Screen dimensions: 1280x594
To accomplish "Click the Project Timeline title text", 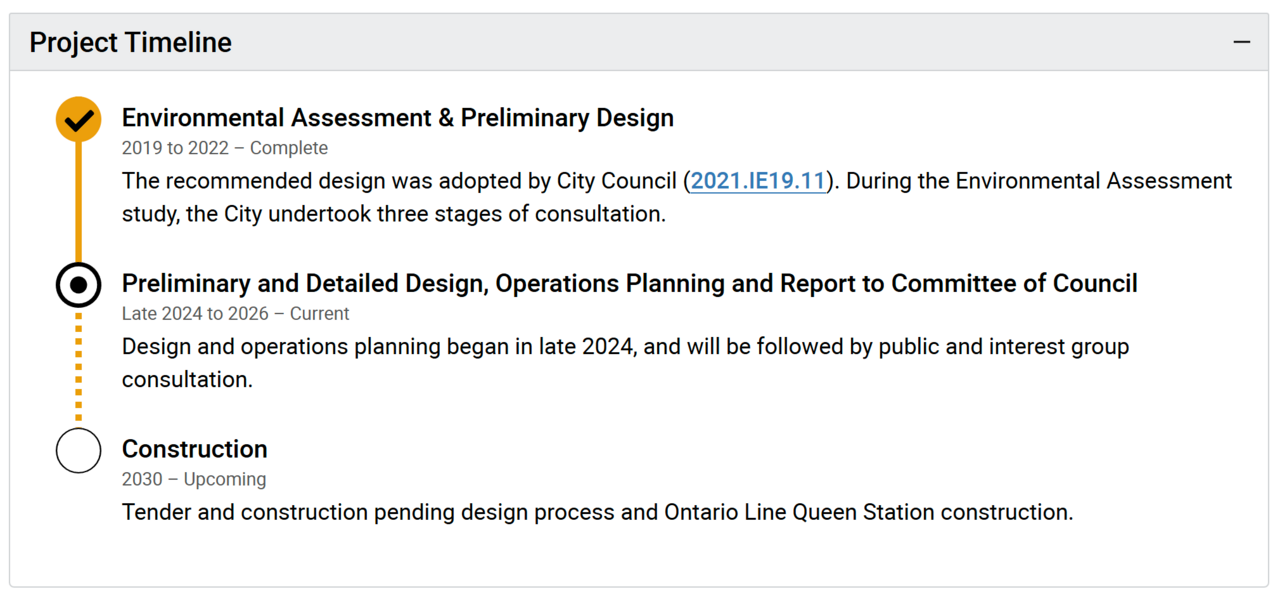I will [x=130, y=42].
